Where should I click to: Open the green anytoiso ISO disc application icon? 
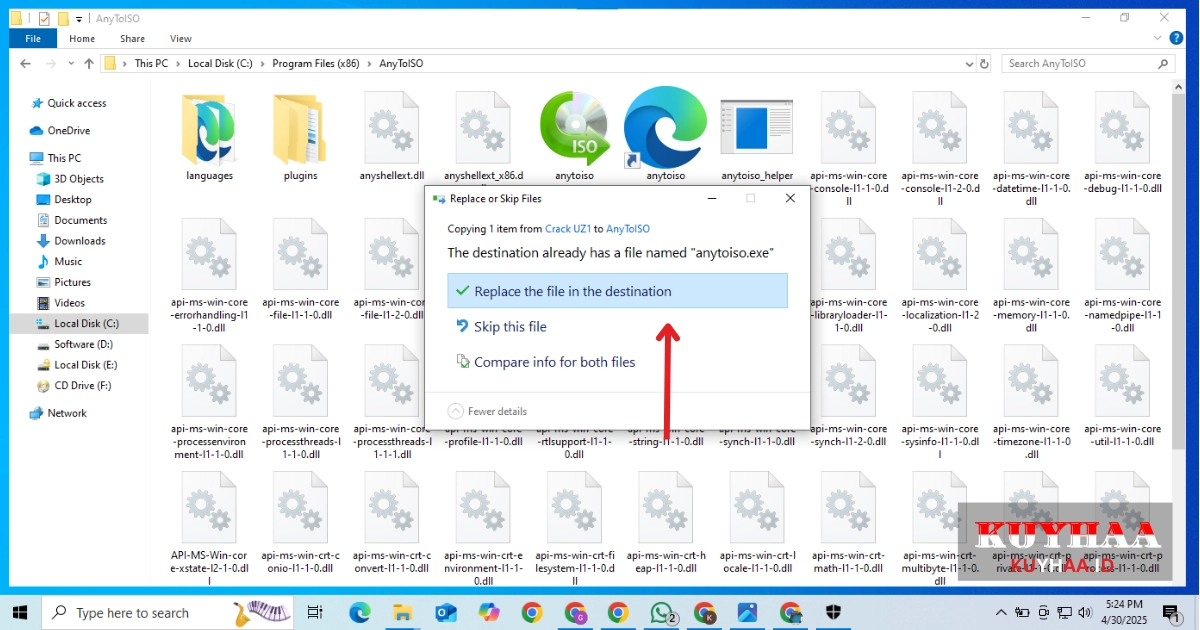click(x=574, y=130)
